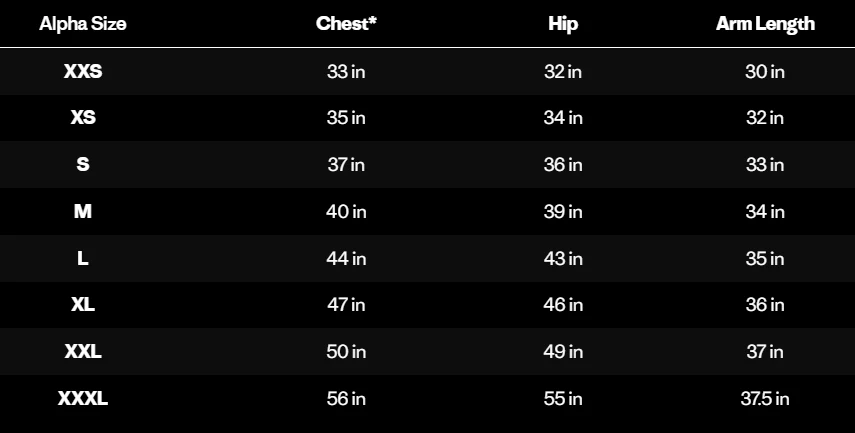The height and width of the screenshot is (433, 855).
Task: Select the L size row label
Action: pos(83,258)
